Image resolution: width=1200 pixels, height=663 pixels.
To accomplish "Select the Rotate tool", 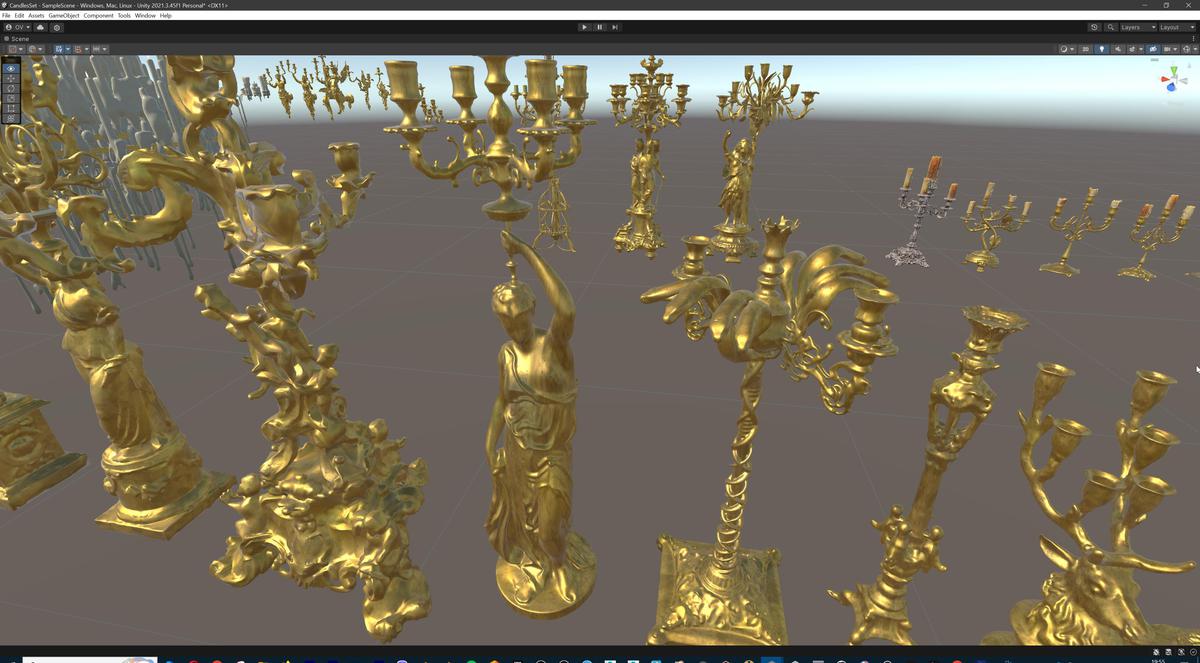I will (x=9, y=88).
